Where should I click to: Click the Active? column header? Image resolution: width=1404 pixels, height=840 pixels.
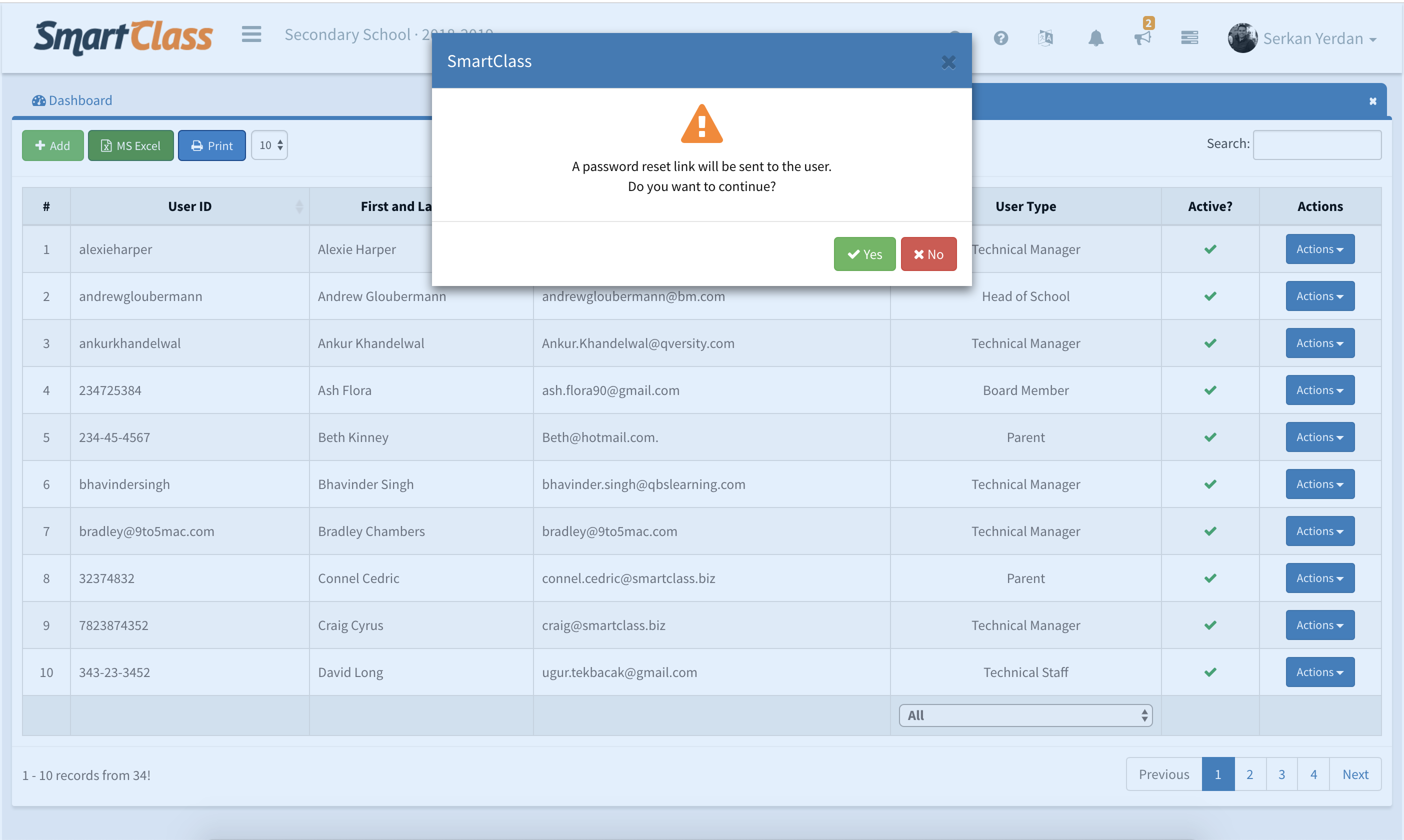point(1210,206)
